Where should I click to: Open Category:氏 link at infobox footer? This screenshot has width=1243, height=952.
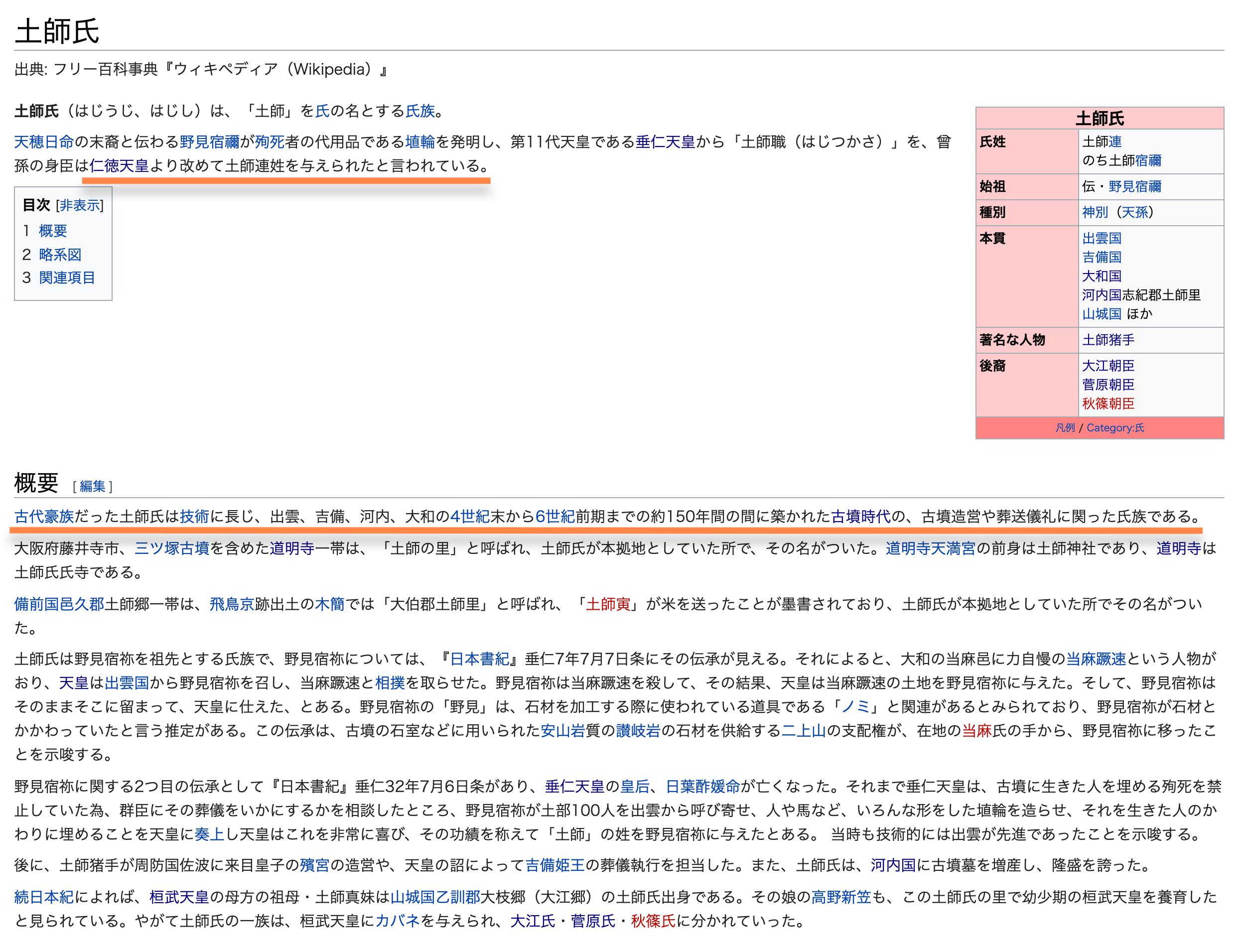tap(1115, 428)
